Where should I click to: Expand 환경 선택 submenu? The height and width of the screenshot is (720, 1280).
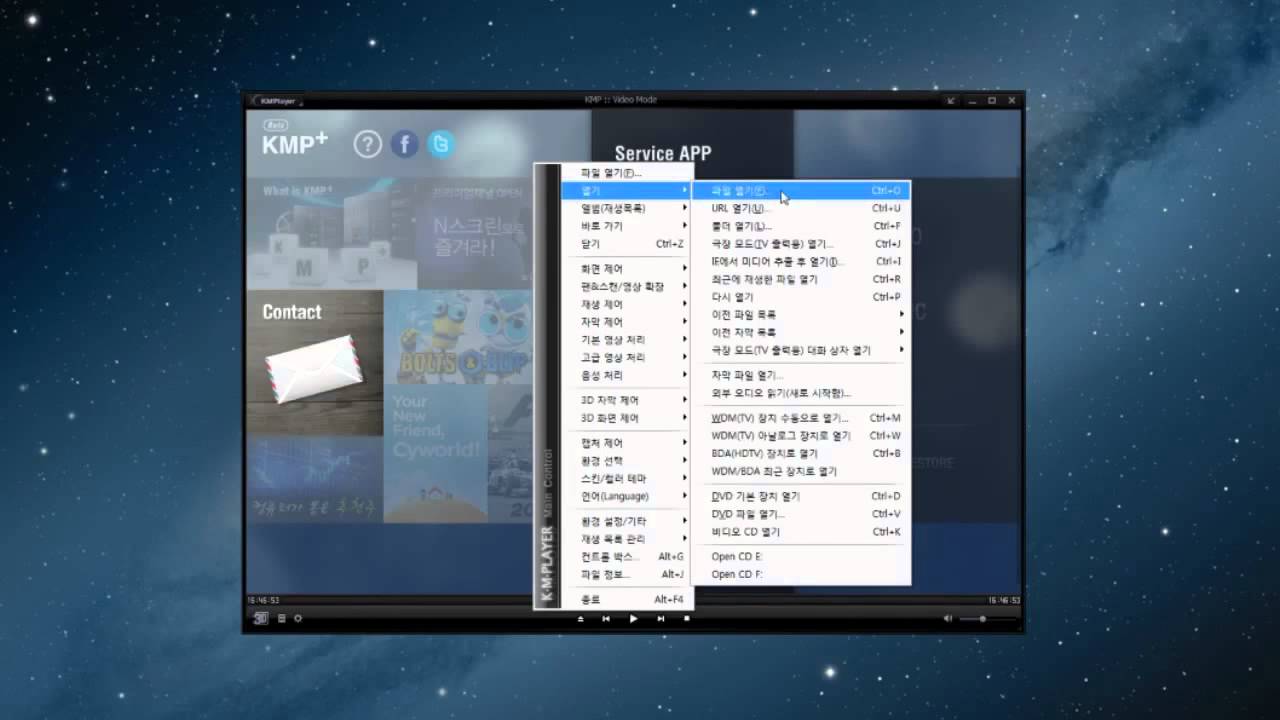[x=626, y=461]
